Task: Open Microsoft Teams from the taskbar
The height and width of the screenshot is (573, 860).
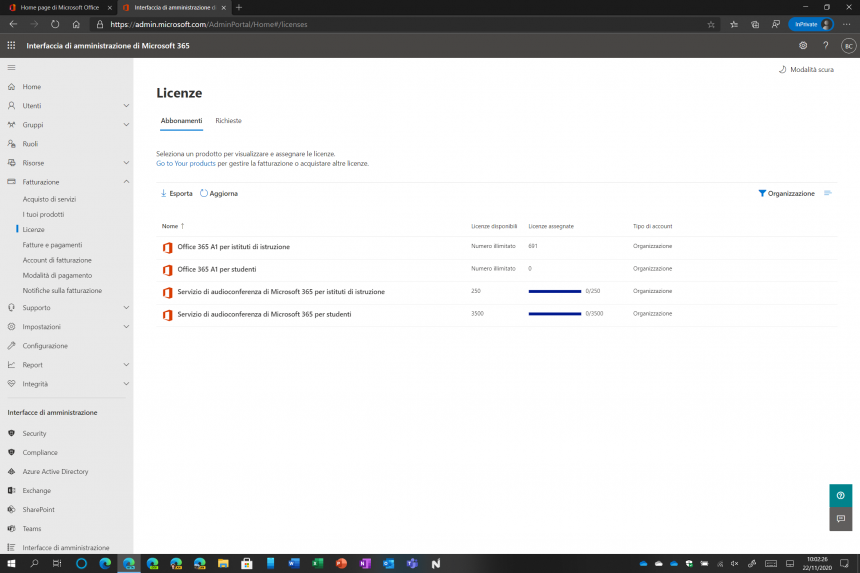Action: point(412,563)
